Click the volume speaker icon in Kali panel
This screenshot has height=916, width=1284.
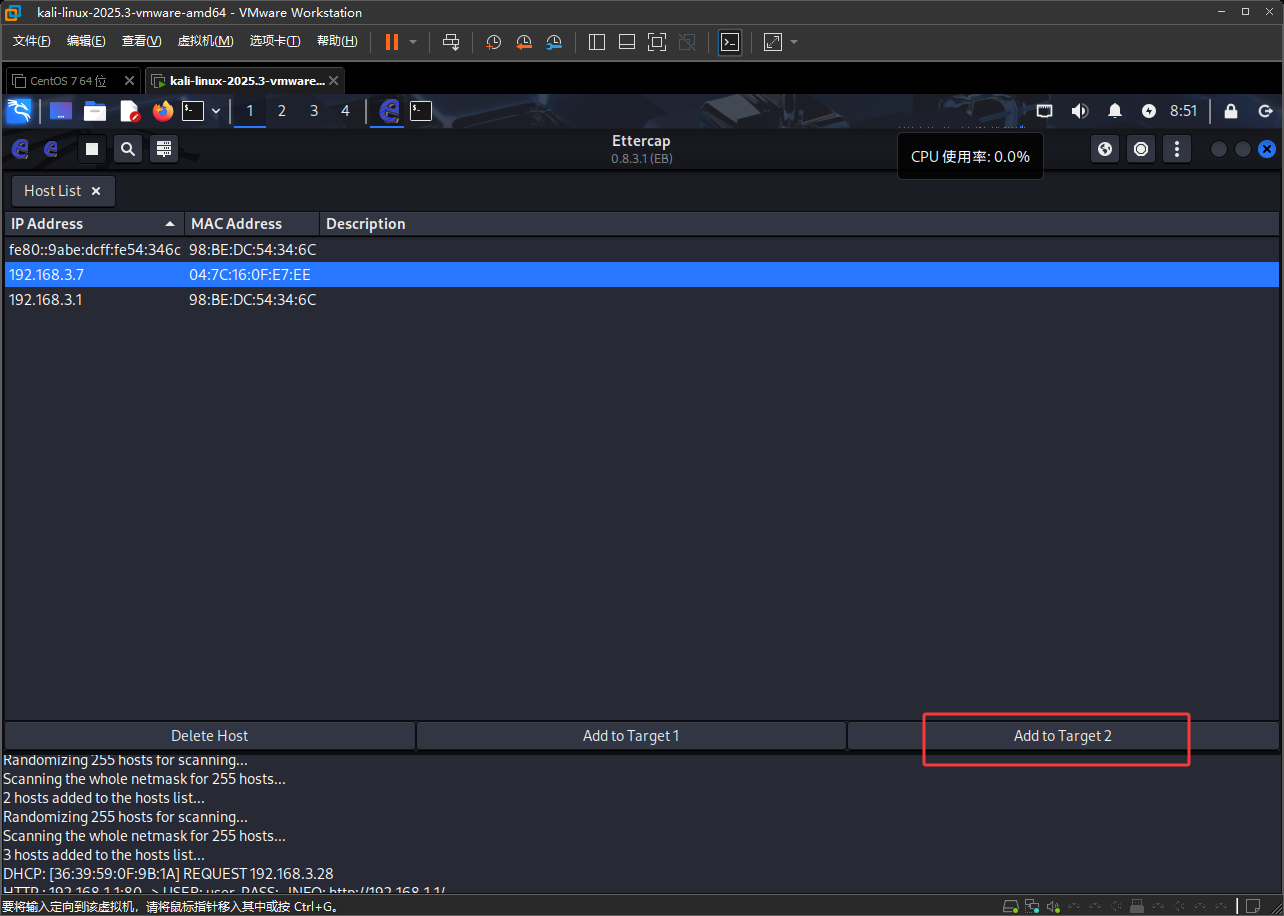[x=1080, y=111]
